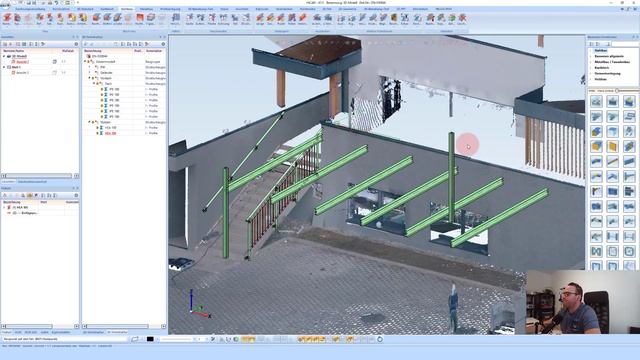Screen dimensions: 640x360
Task: Click the command input field at bottom left
Action: (x=65, y=339)
